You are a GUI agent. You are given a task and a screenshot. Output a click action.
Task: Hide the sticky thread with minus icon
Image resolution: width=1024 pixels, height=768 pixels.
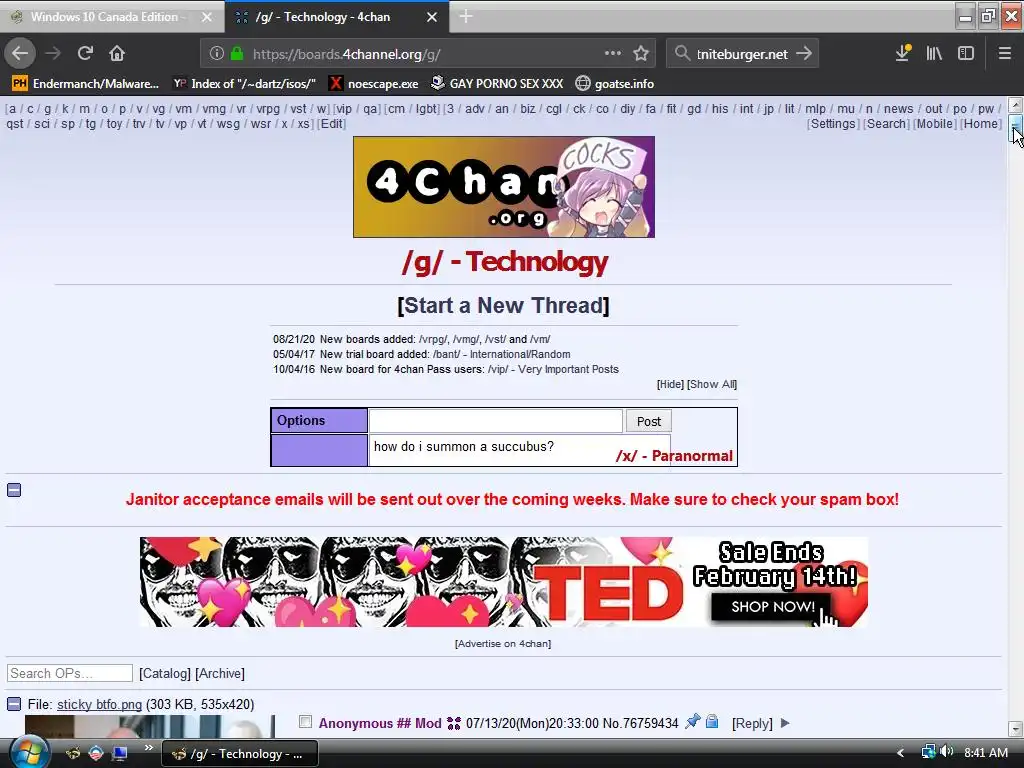14,704
